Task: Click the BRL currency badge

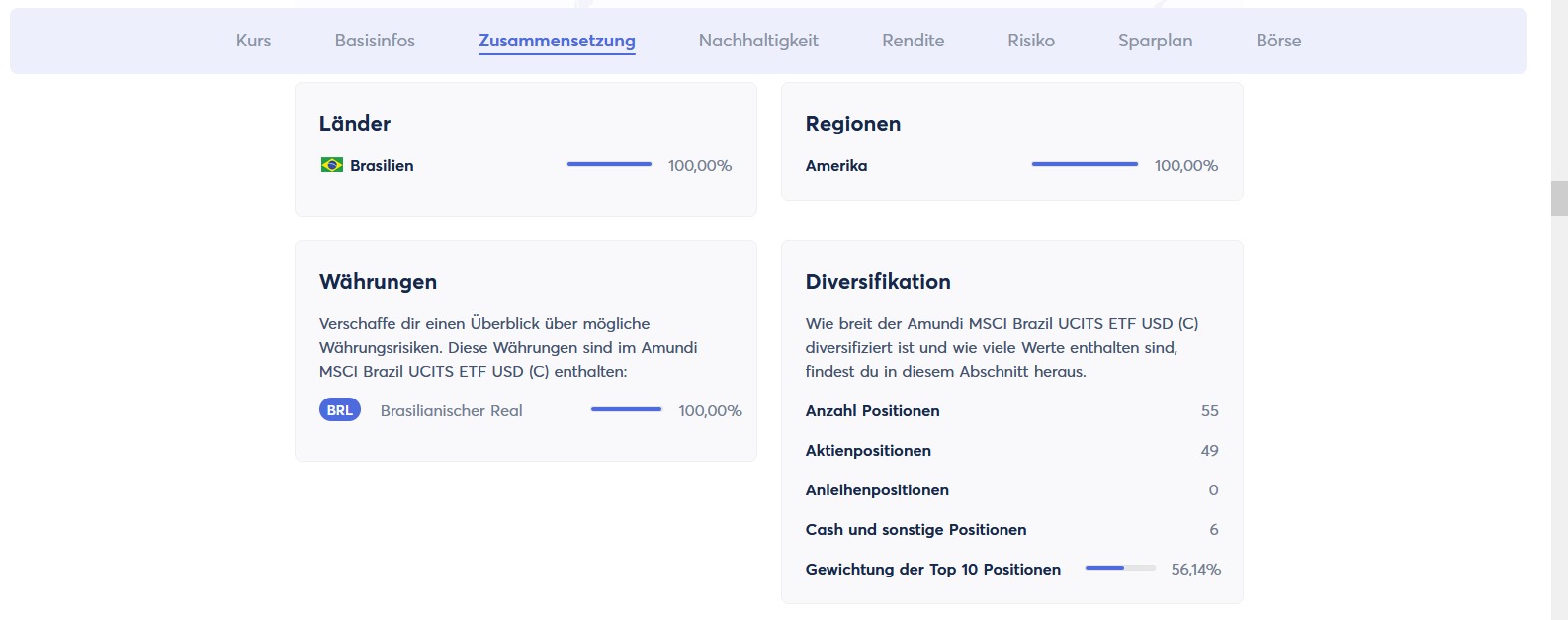Action: 339,410
